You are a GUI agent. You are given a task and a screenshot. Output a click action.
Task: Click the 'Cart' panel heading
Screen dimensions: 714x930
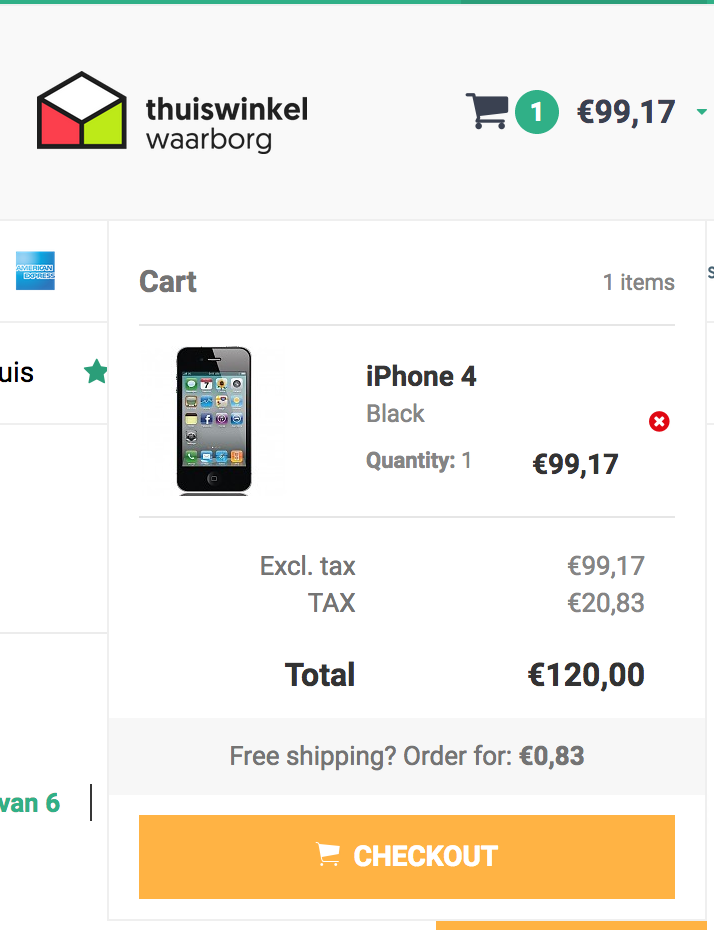pos(168,282)
